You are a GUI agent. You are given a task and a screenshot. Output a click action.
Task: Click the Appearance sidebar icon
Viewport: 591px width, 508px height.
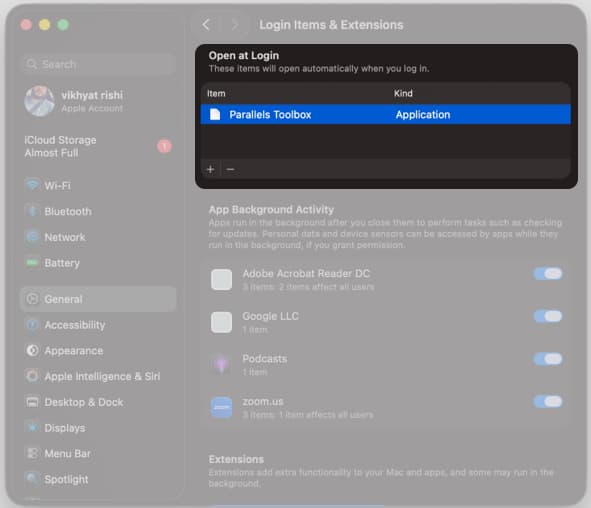click(32, 350)
